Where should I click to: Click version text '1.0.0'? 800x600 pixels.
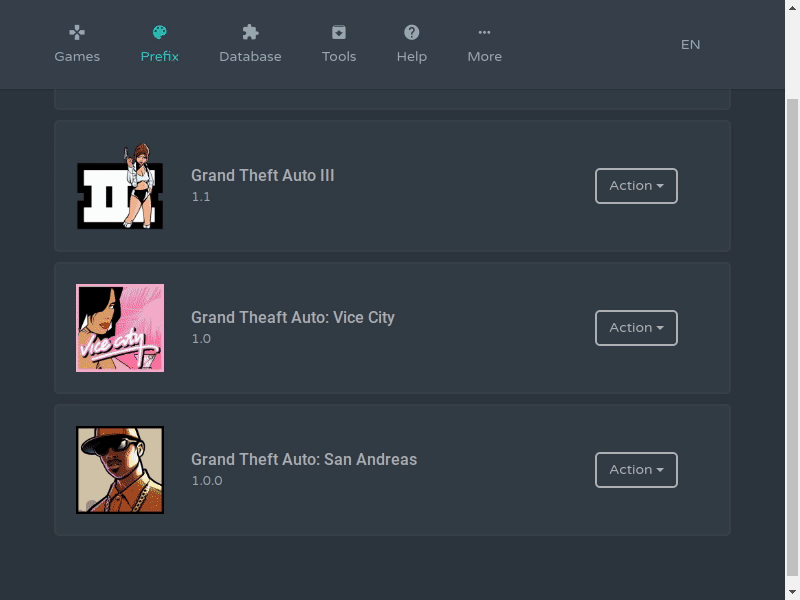tap(207, 481)
